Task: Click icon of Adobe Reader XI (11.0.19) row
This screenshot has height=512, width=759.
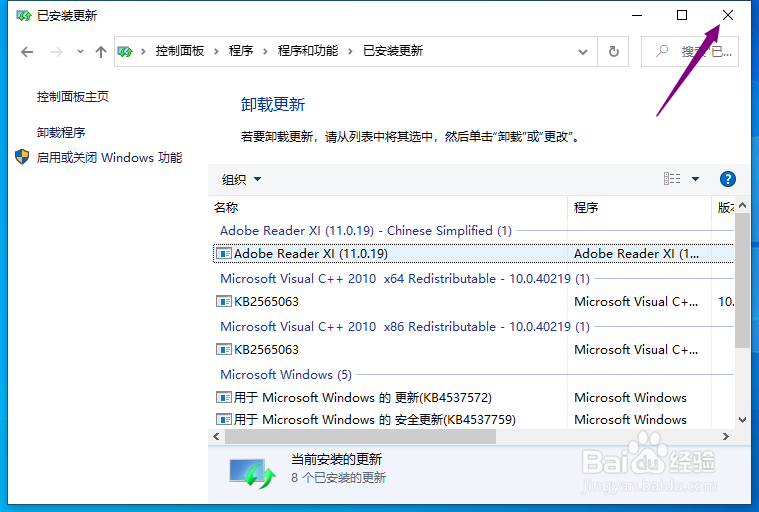Action: 223,254
